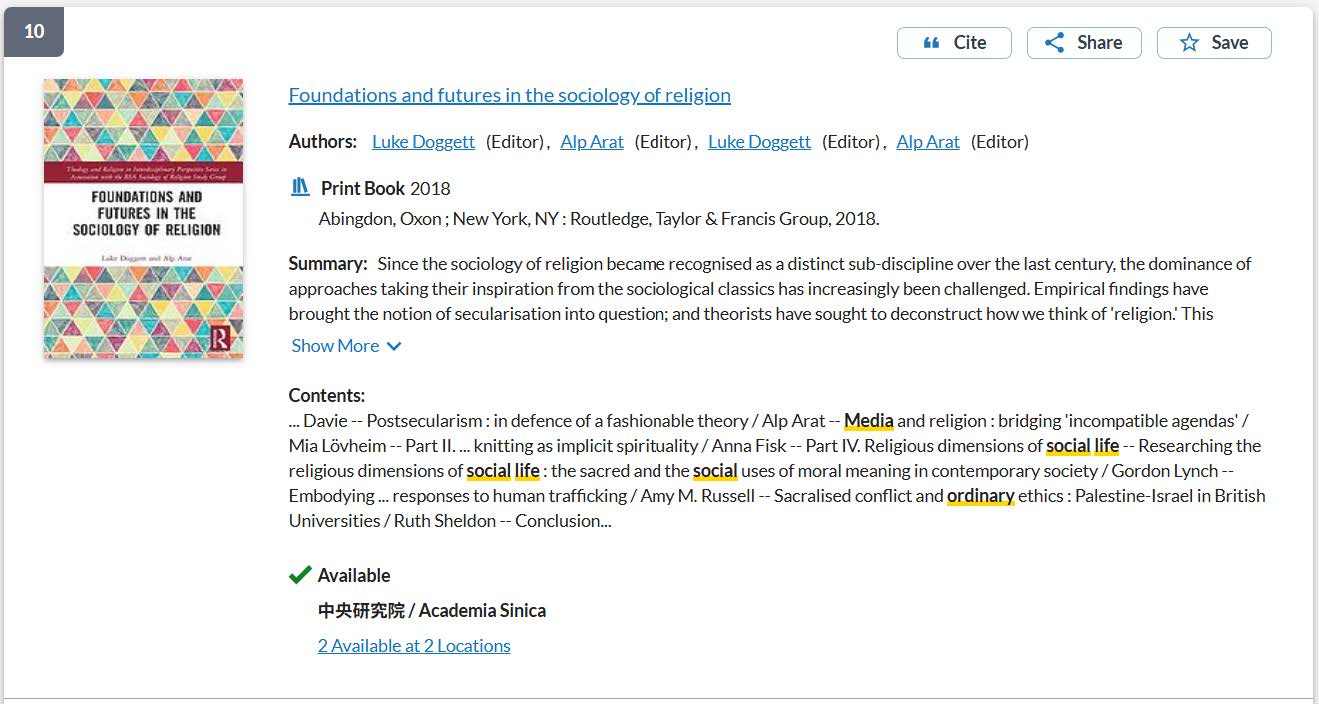
Task: Click the highlighted word Media in contents
Action: click(x=868, y=421)
